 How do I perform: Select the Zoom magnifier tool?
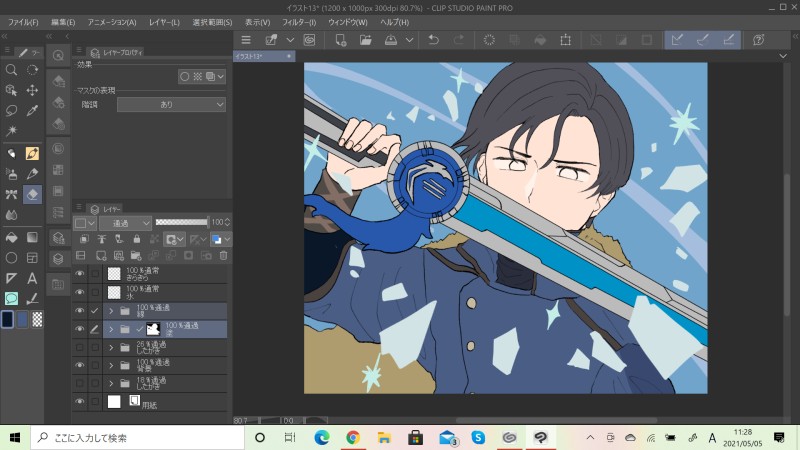11,70
